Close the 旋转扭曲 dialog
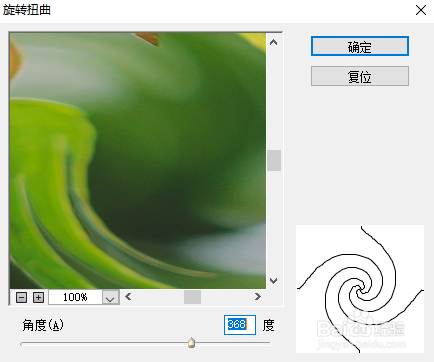Screen dimensions: 434x362 (x=421, y=10)
